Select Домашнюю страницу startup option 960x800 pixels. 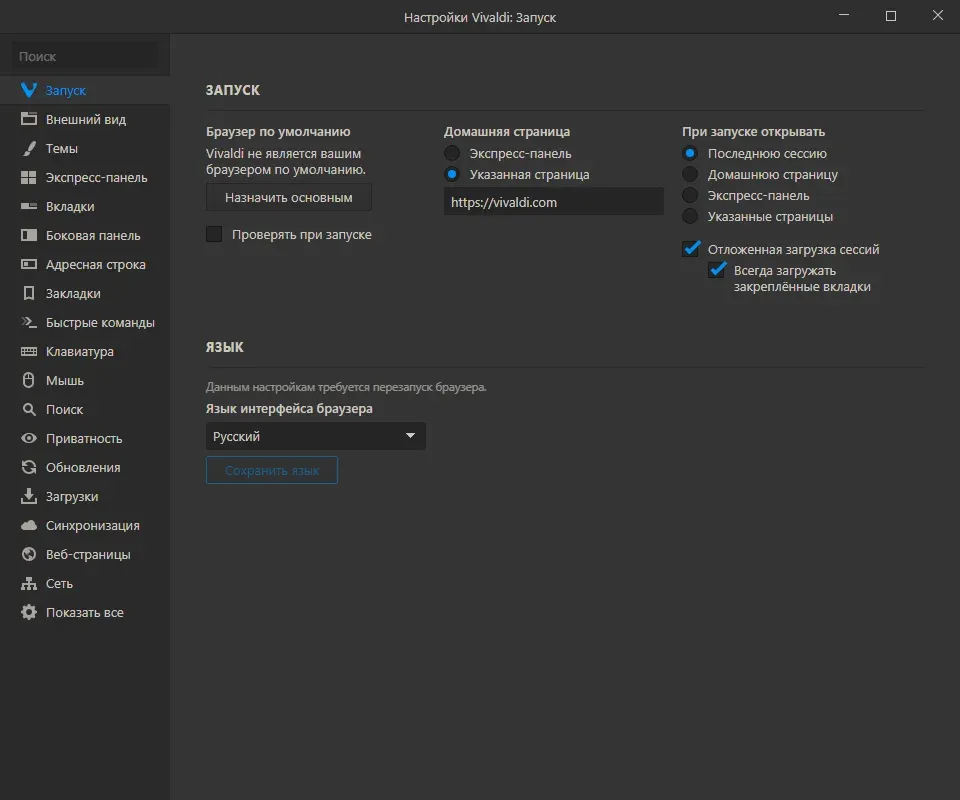(690, 174)
